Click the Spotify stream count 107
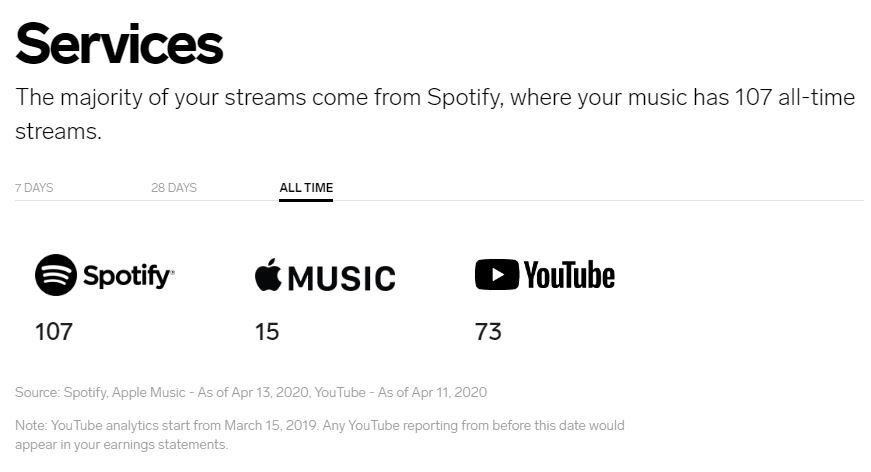Image resolution: width=871 pixels, height=472 pixels. (x=54, y=332)
